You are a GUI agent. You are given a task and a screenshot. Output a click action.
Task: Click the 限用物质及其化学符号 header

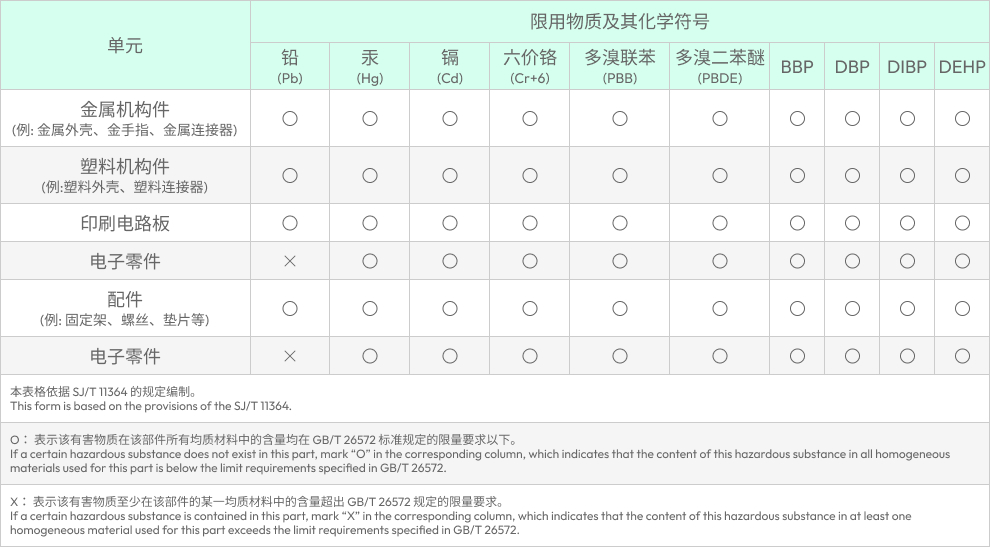click(x=620, y=22)
